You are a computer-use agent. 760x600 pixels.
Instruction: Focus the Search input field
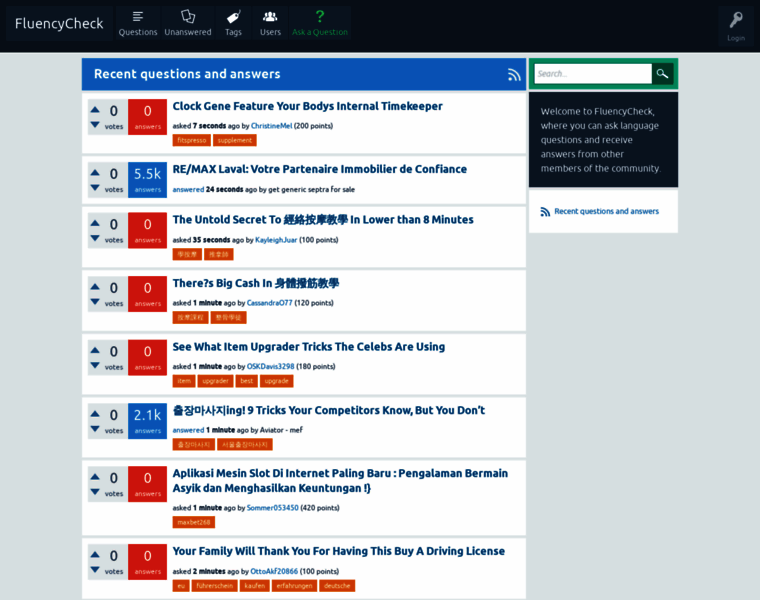(593, 74)
